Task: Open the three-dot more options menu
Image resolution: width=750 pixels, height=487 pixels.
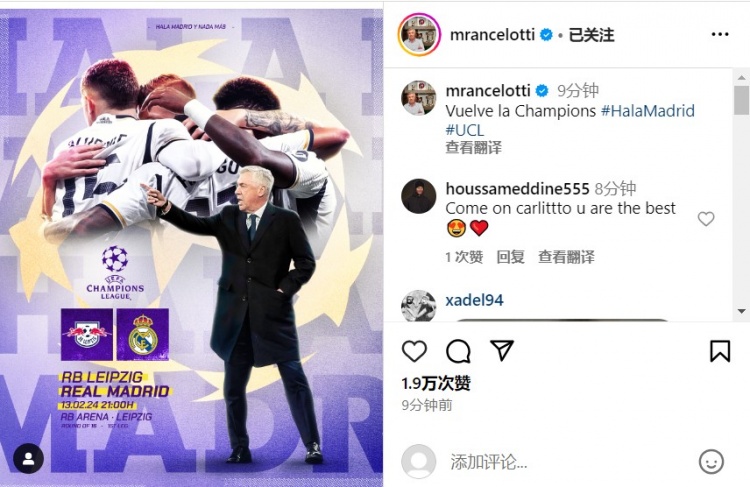Action: click(720, 34)
